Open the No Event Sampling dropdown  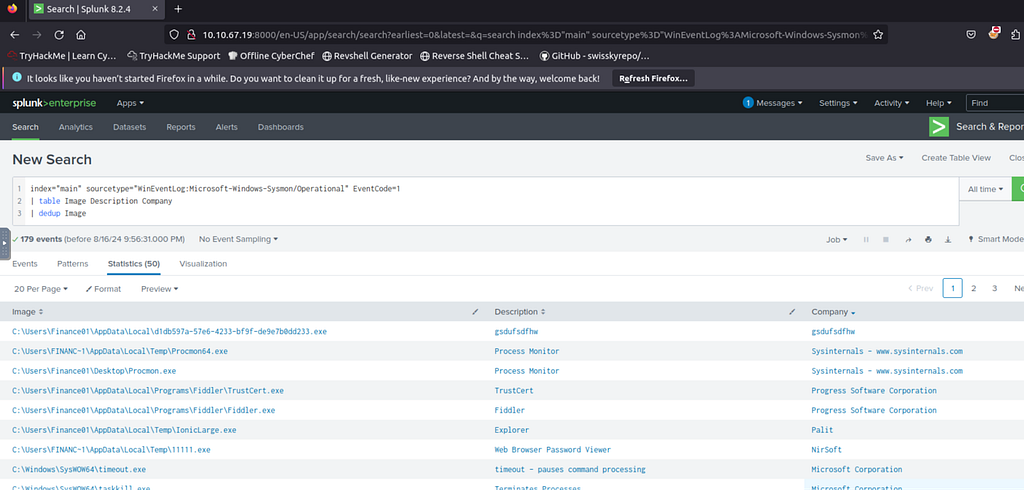(238, 239)
